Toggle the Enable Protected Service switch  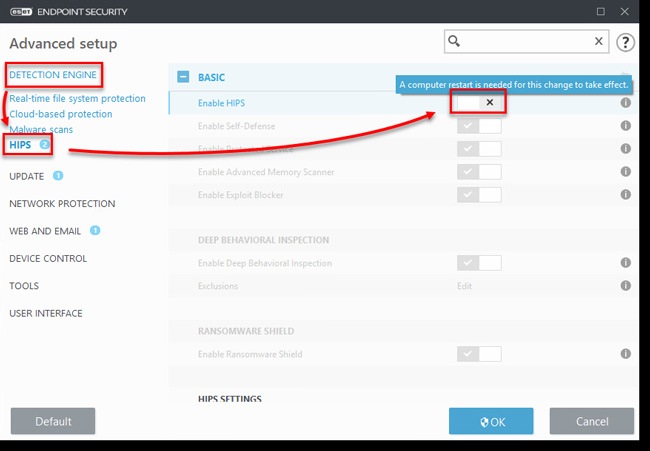click(x=479, y=148)
